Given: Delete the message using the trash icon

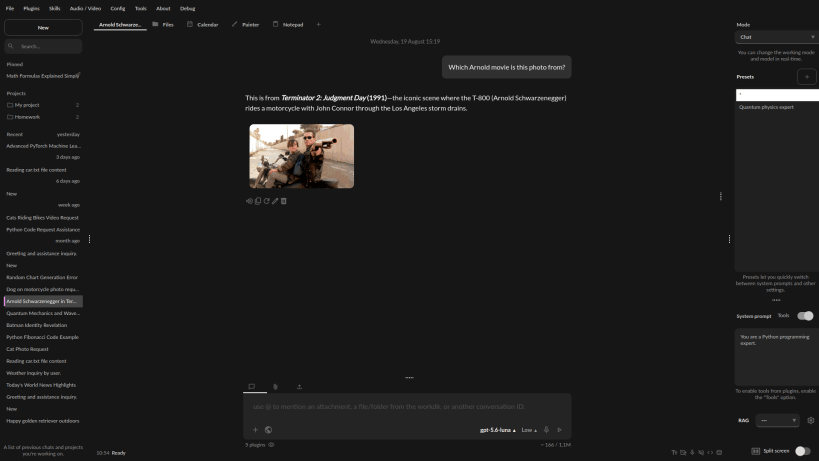Looking at the screenshot, I should pos(284,201).
